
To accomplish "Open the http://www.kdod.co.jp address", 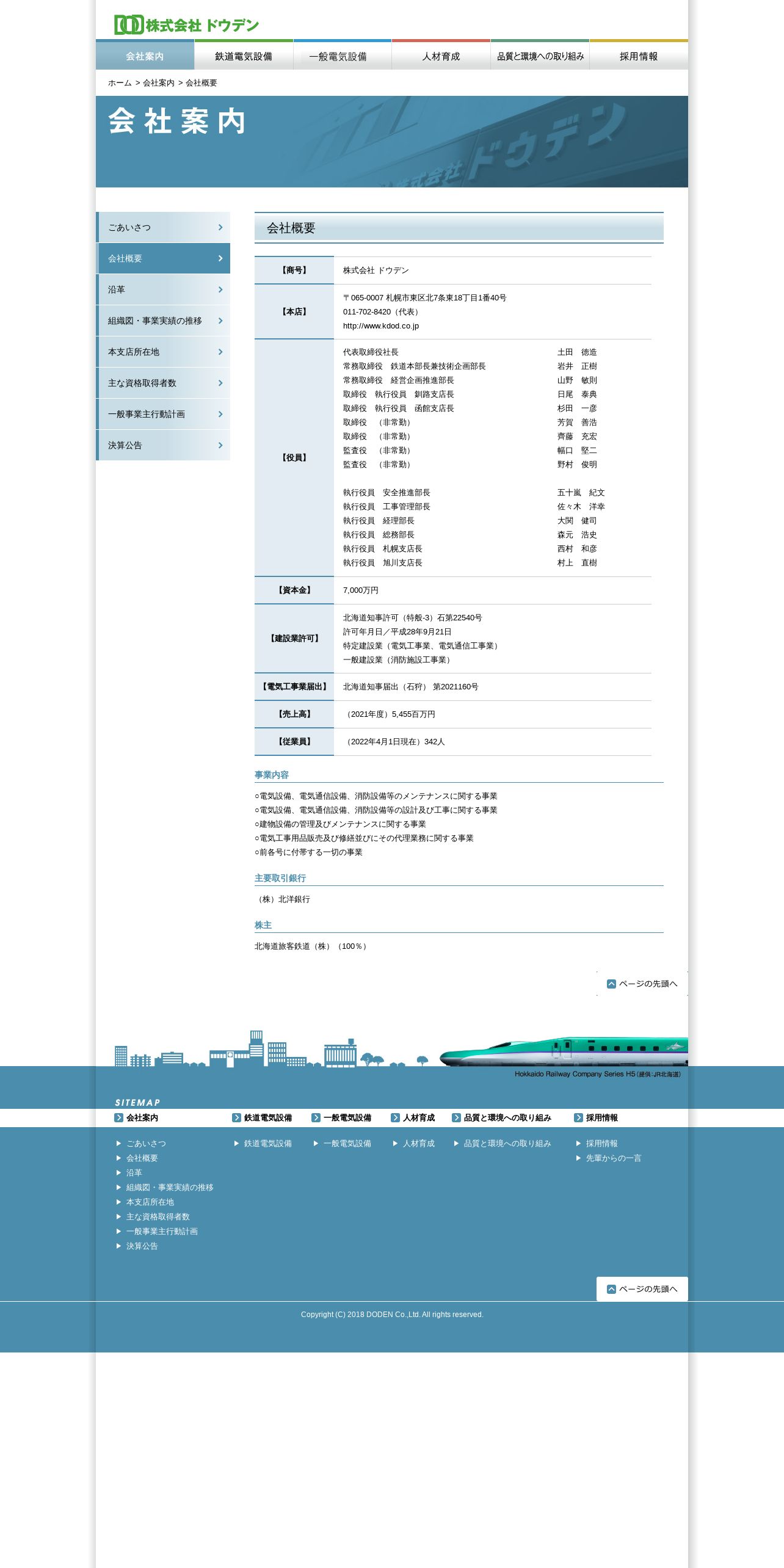I will pyautogui.click(x=381, y=326).
